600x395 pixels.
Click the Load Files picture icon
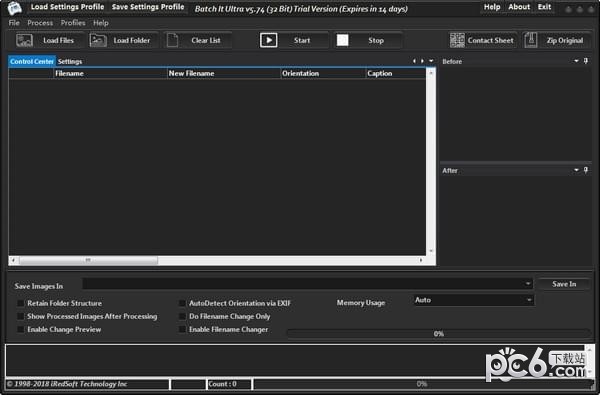coord(24,40)
